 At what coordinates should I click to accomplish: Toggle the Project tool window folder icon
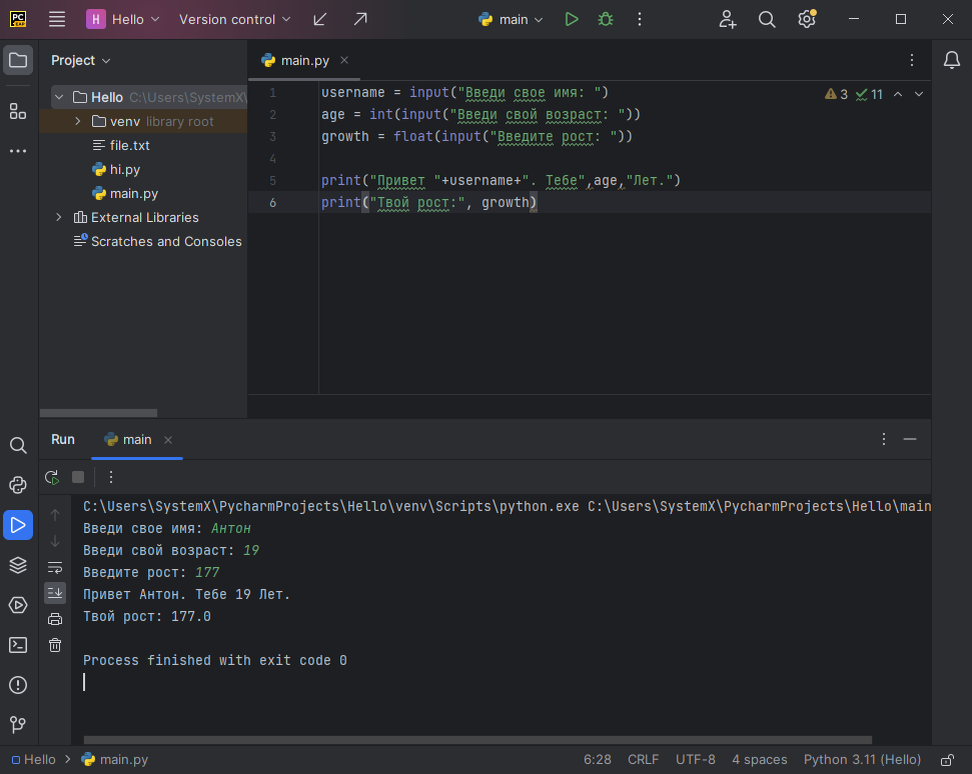coord(18,60)
